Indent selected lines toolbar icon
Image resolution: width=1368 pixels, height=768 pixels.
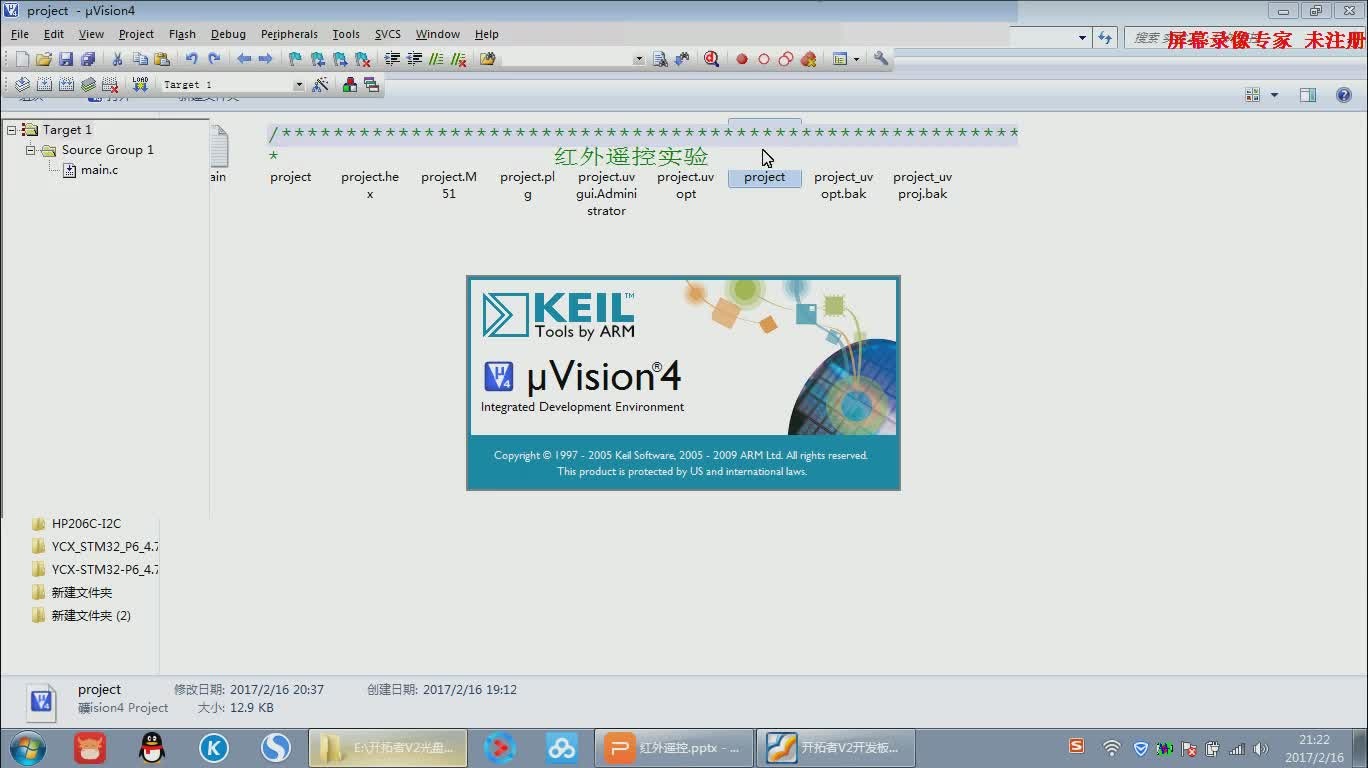coord(392,59)
